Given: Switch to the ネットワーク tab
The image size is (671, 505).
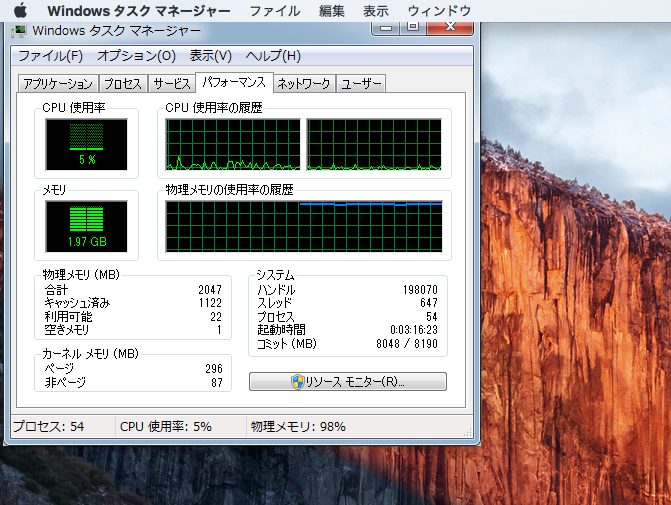Looking at the screenshot, I should [304, 83].
